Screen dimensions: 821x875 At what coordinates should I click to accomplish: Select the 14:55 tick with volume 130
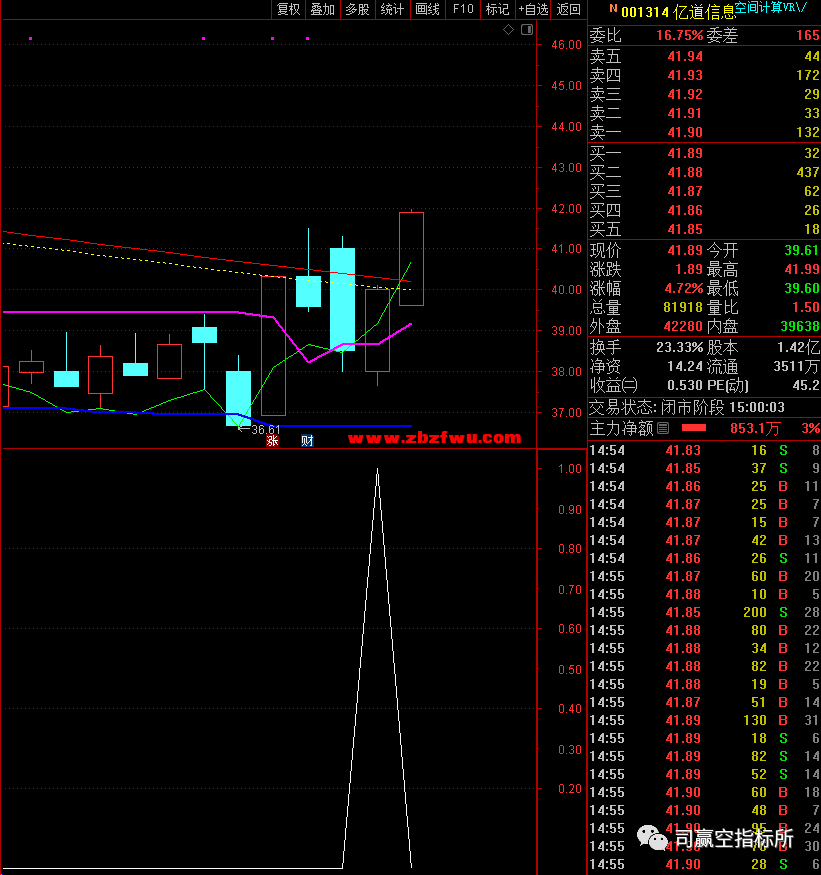click(704, 720)
